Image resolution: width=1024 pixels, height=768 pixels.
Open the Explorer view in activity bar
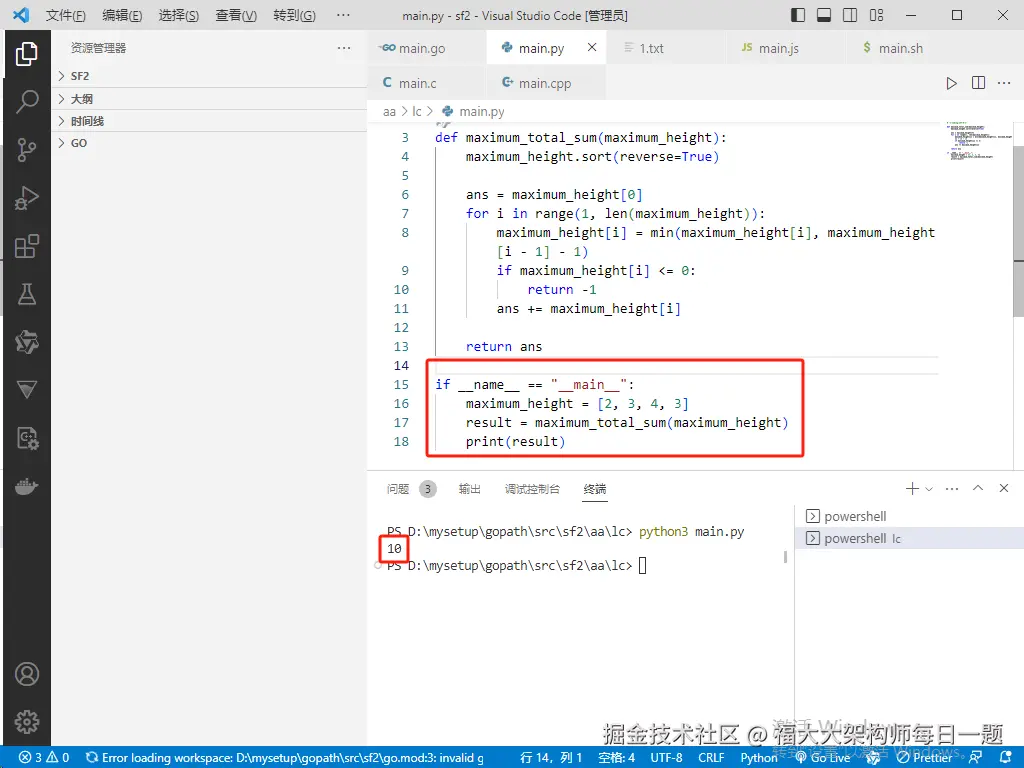pos(26,53)
